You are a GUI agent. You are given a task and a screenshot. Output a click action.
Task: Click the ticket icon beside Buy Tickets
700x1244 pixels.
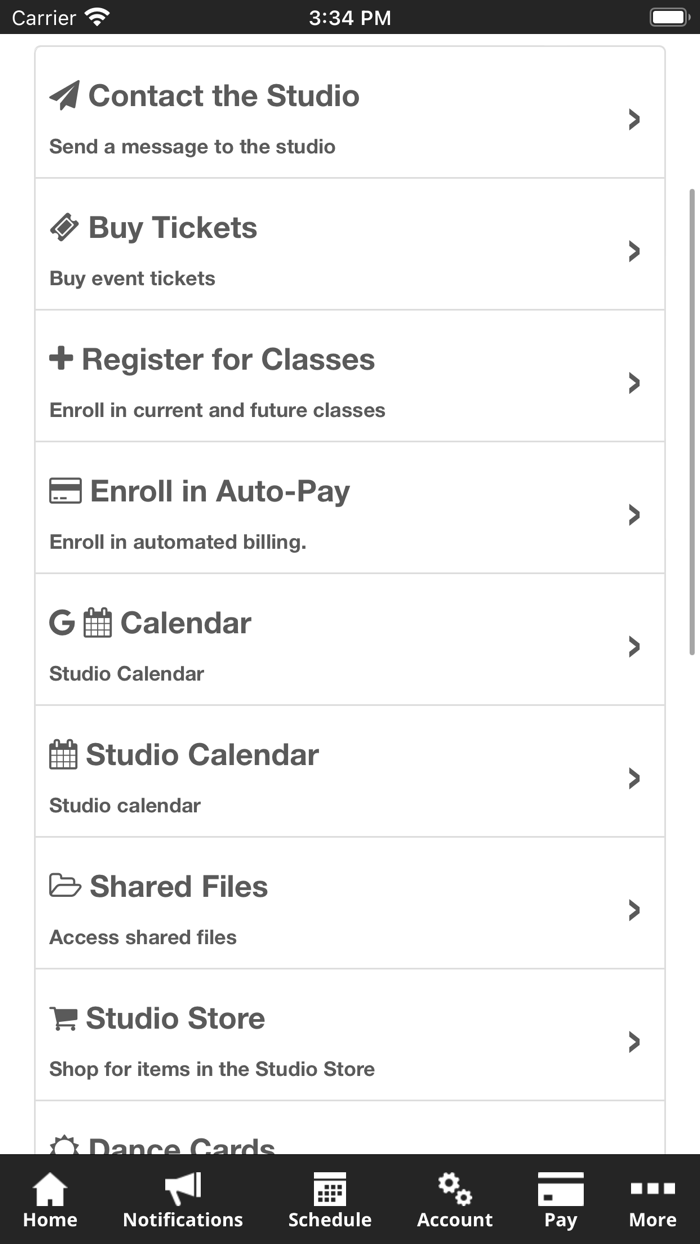(x=64, y=228)
